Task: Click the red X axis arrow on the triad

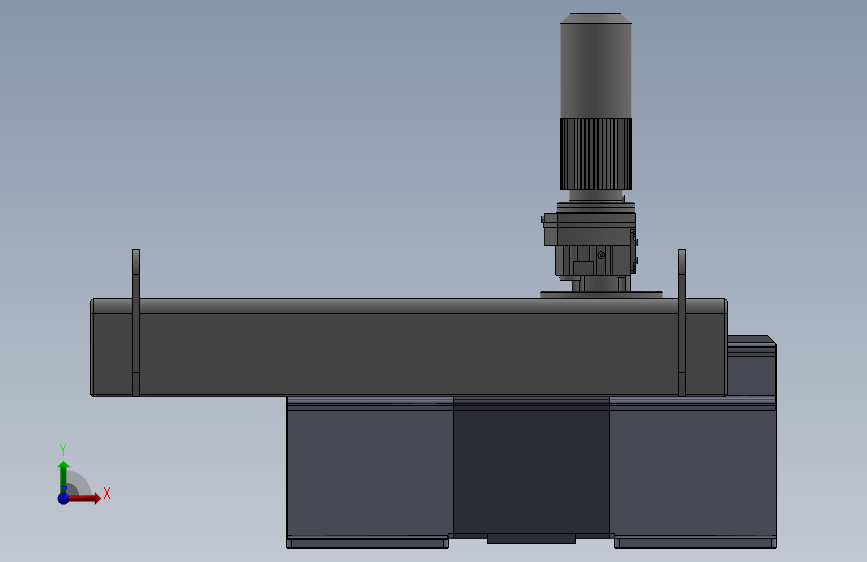Action: coord(83,498)
